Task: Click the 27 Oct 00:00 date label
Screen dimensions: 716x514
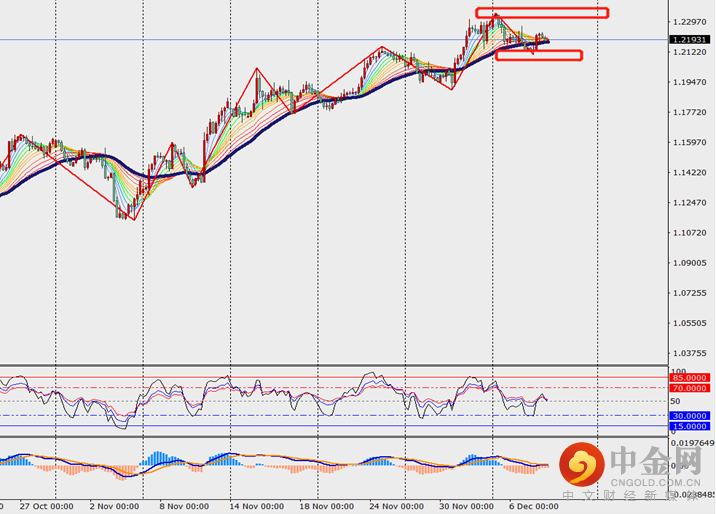Action: point(47,507)
